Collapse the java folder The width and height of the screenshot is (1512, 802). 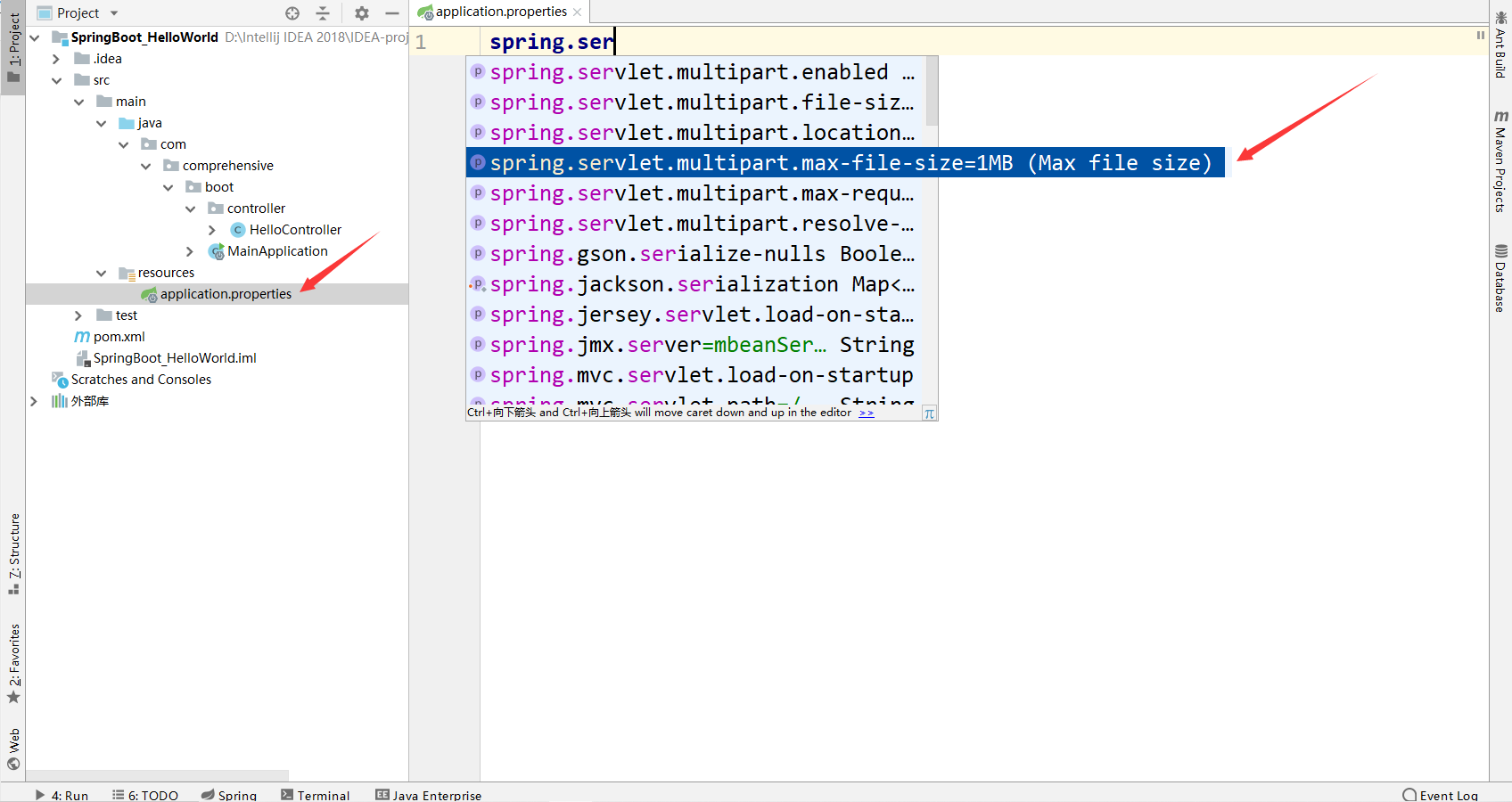101,123
